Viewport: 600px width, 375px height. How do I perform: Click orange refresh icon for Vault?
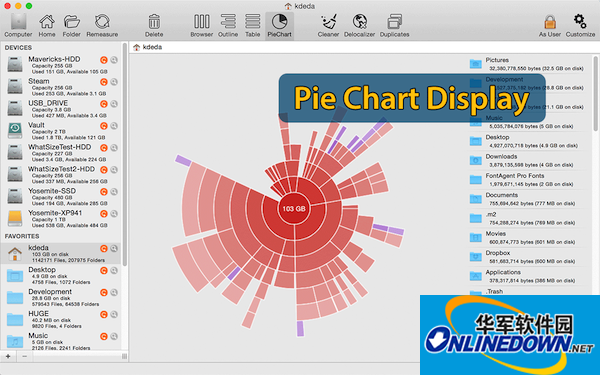pos(104,126)
